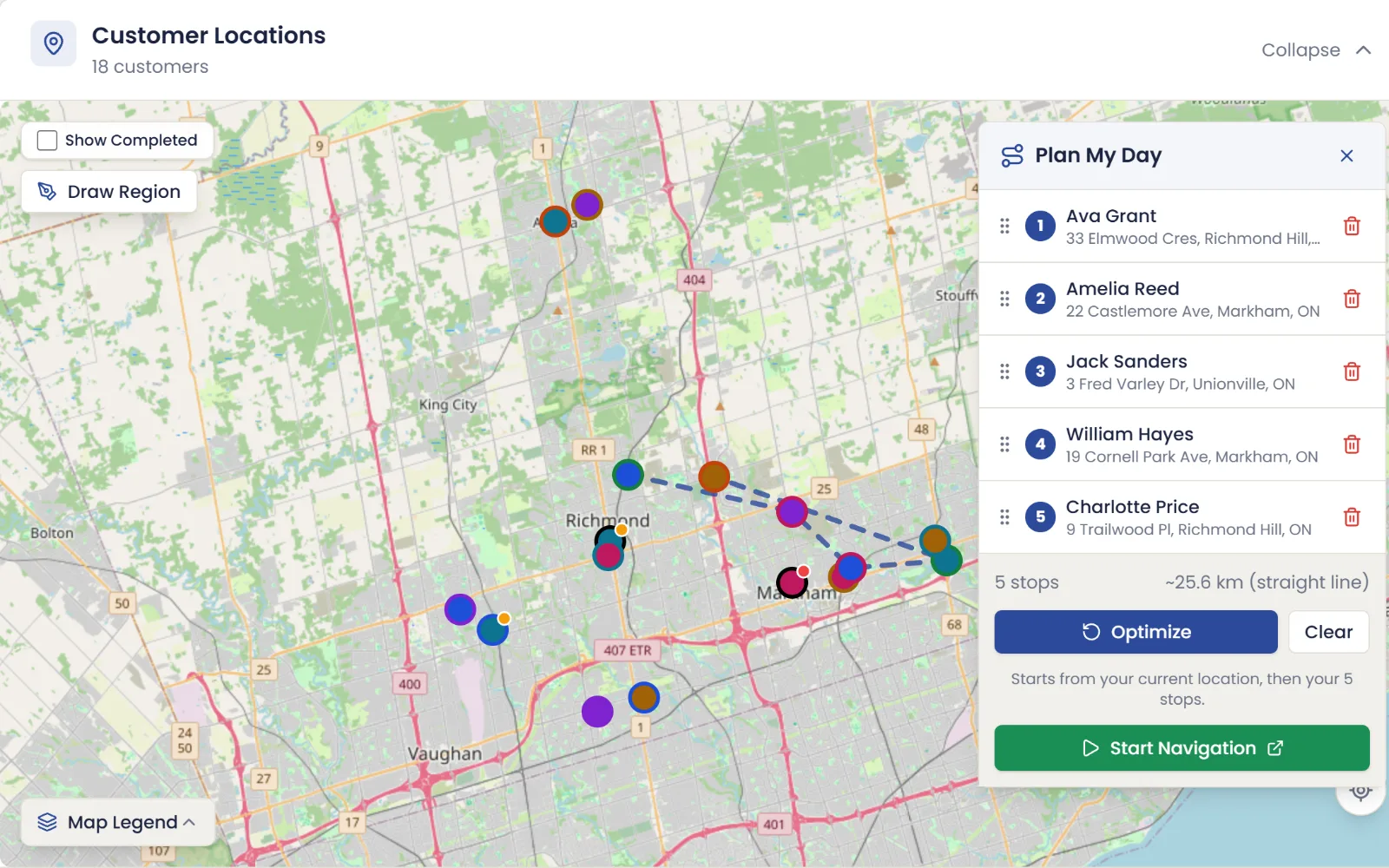The height and width of the screenshot is (868, 1389).
Task: Click the ~25.6 km straight line distance
Action: coord(1267,582)
